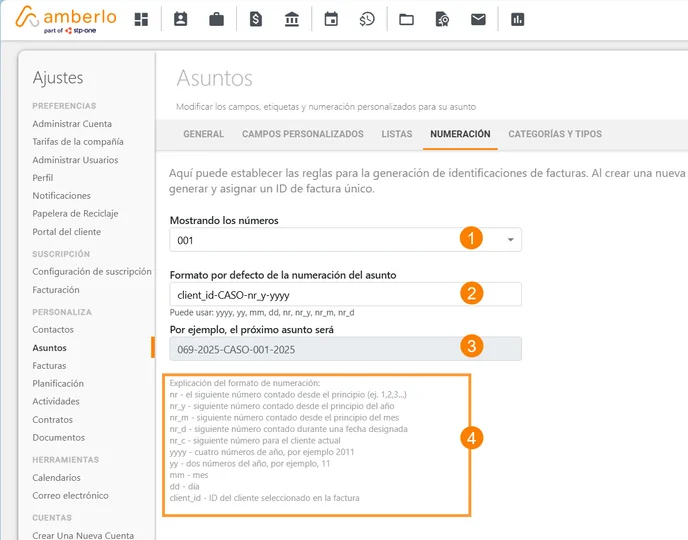
Task: Open Papelera de Reciclaje
Action: [x=75, y=214]
